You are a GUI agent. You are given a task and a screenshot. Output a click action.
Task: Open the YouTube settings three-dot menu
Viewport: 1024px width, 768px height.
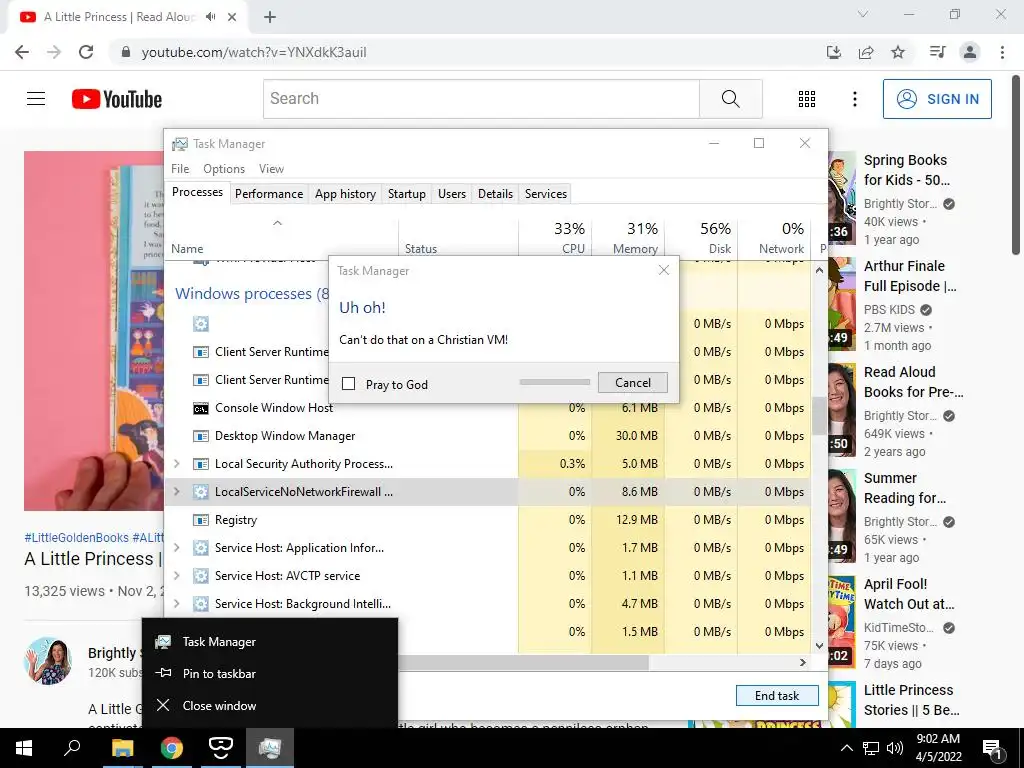point(854,99)
